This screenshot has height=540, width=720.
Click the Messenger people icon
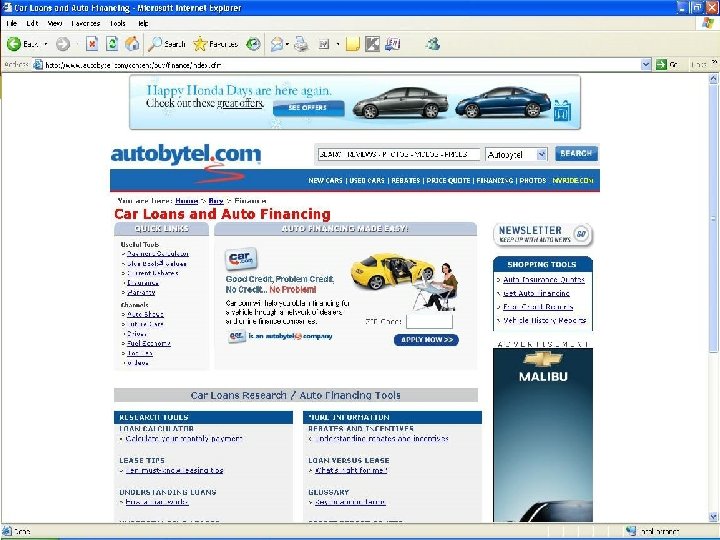433,44
